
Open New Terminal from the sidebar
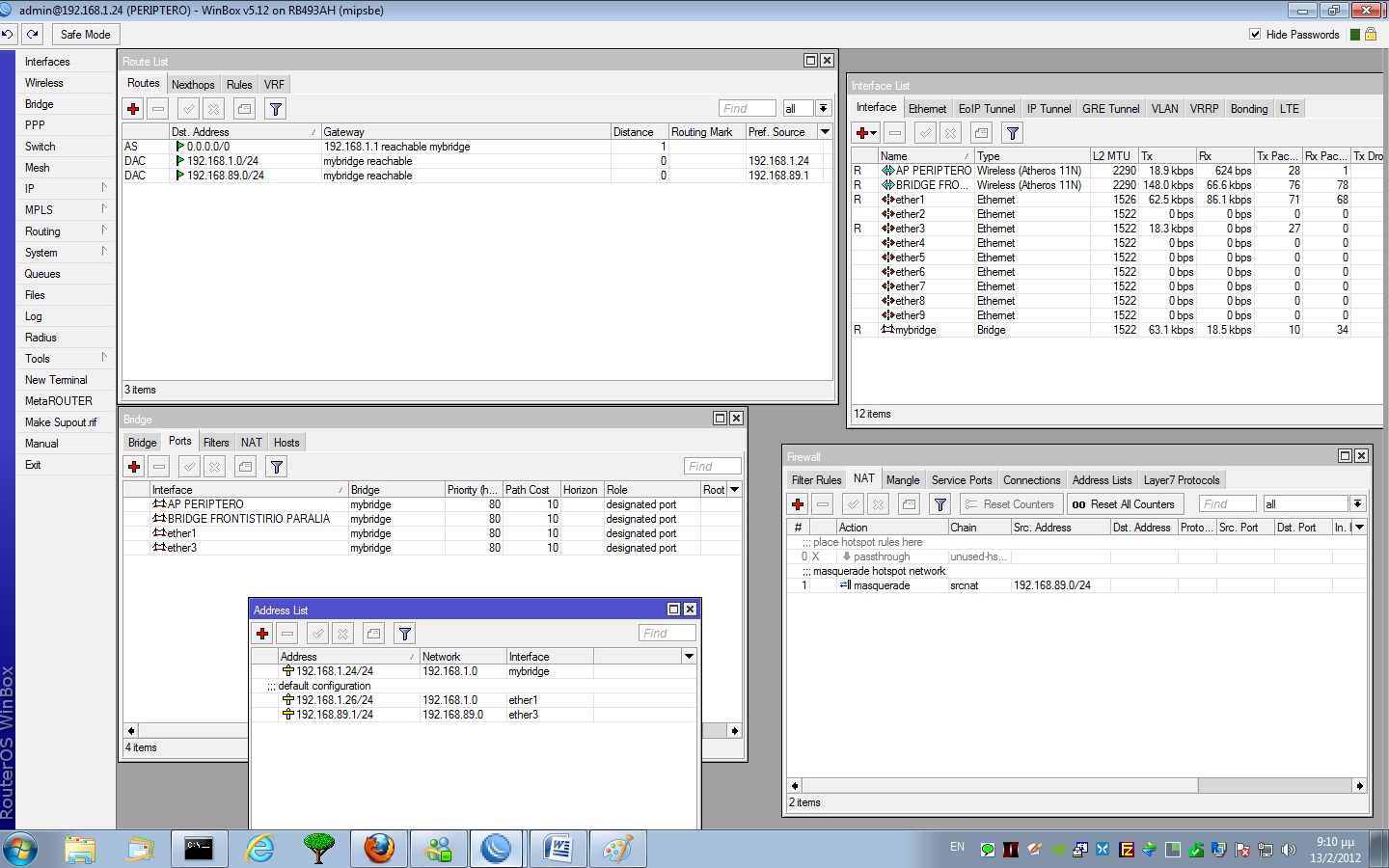56,380
